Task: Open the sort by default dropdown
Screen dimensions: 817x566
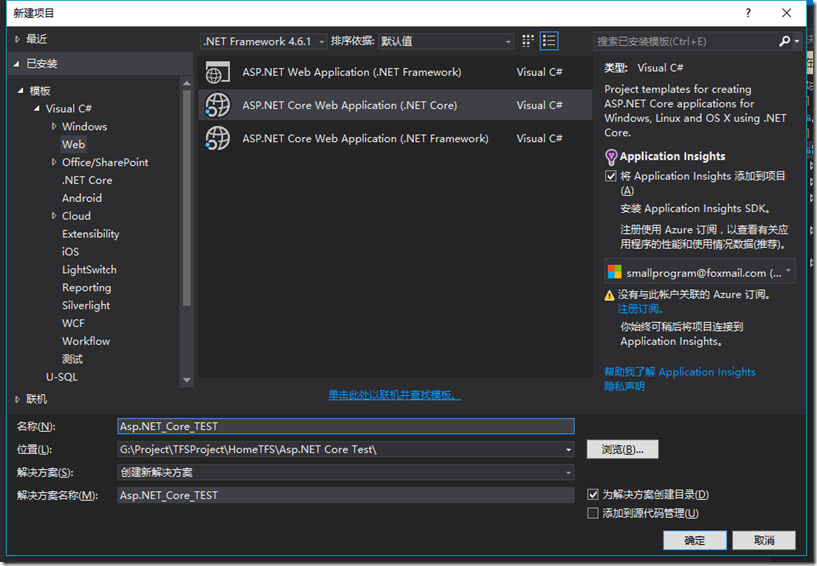Action: pos(446,41)
